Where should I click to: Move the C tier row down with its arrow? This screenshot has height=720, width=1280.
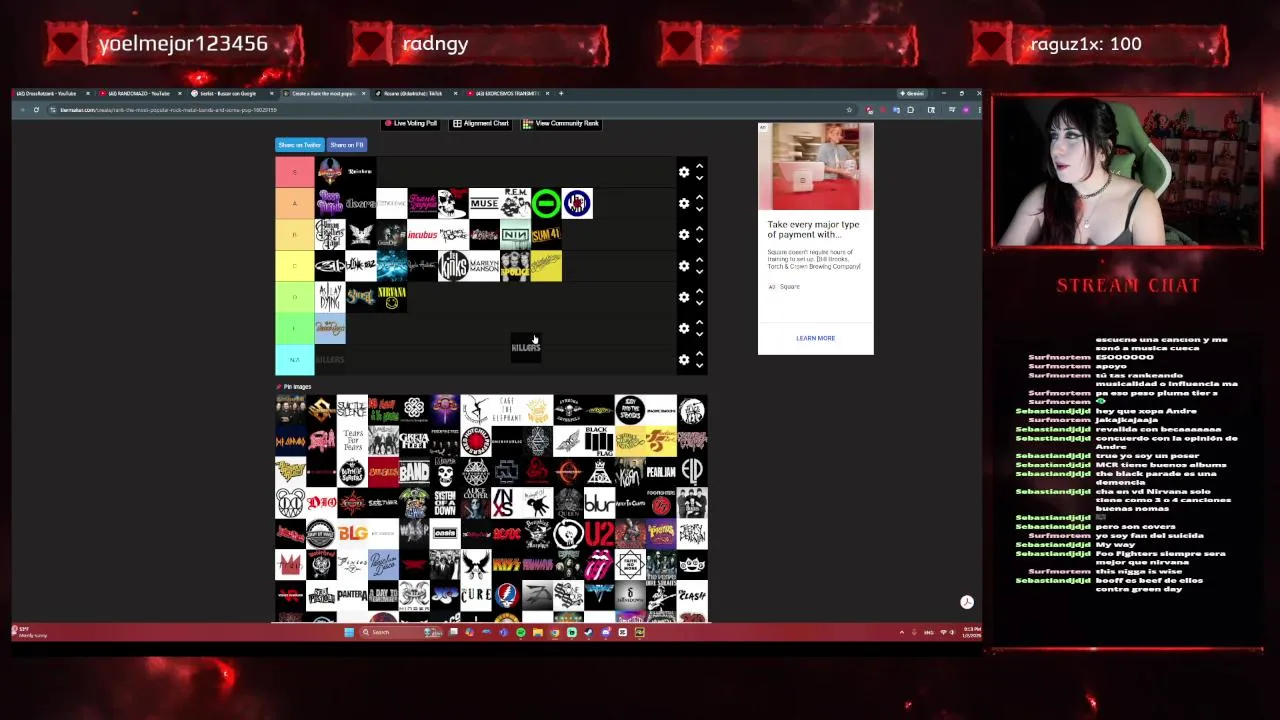pos(699,271)
